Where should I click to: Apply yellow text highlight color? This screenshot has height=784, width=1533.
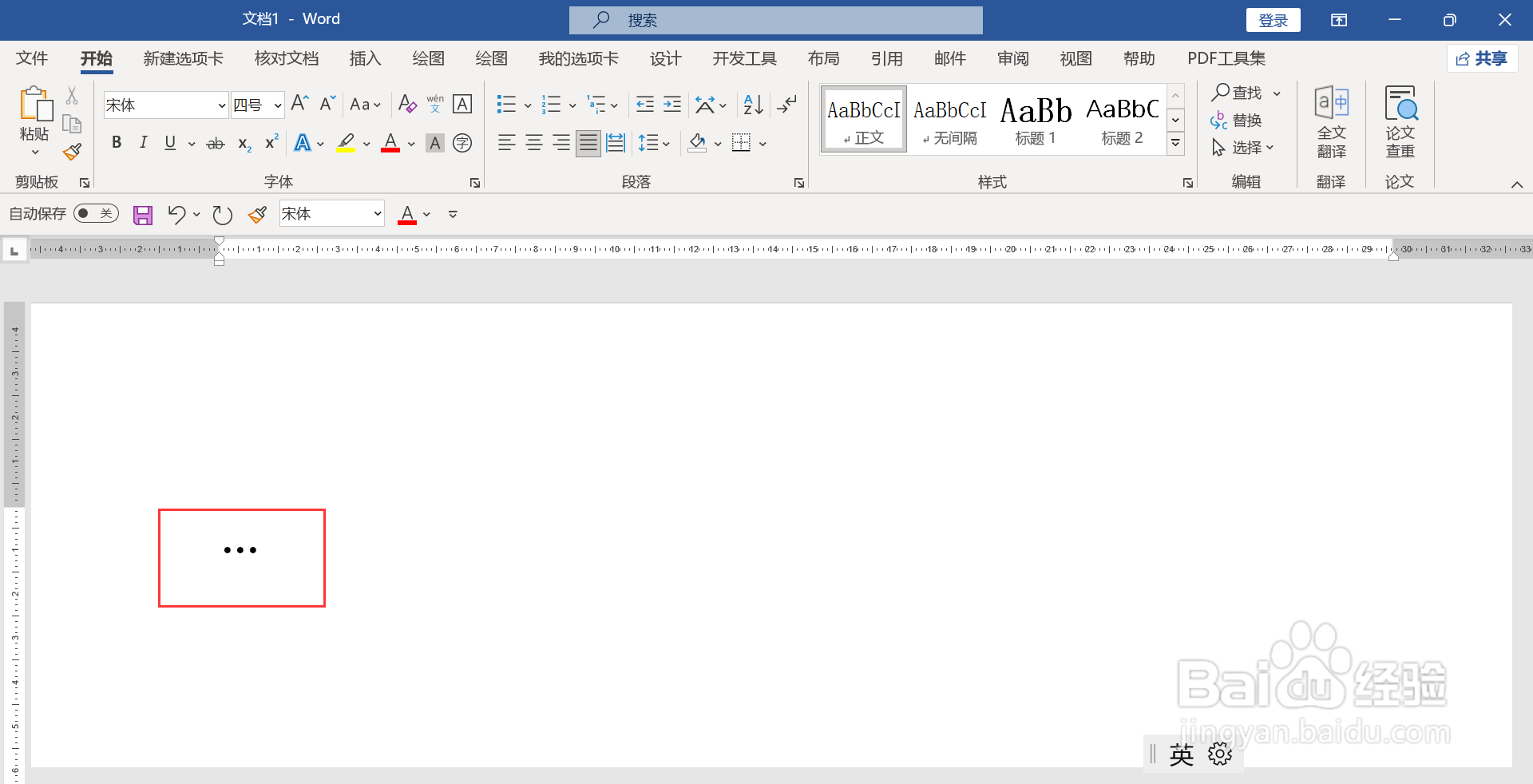pyautogui.click(x=346, y=143)
